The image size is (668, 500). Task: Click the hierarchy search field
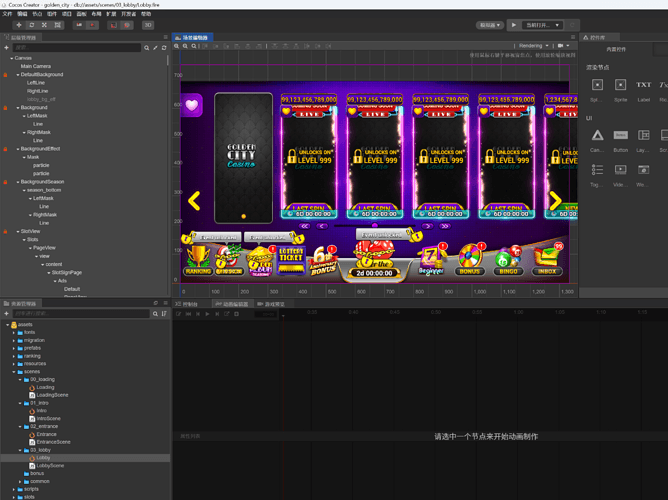coord(77,48)
